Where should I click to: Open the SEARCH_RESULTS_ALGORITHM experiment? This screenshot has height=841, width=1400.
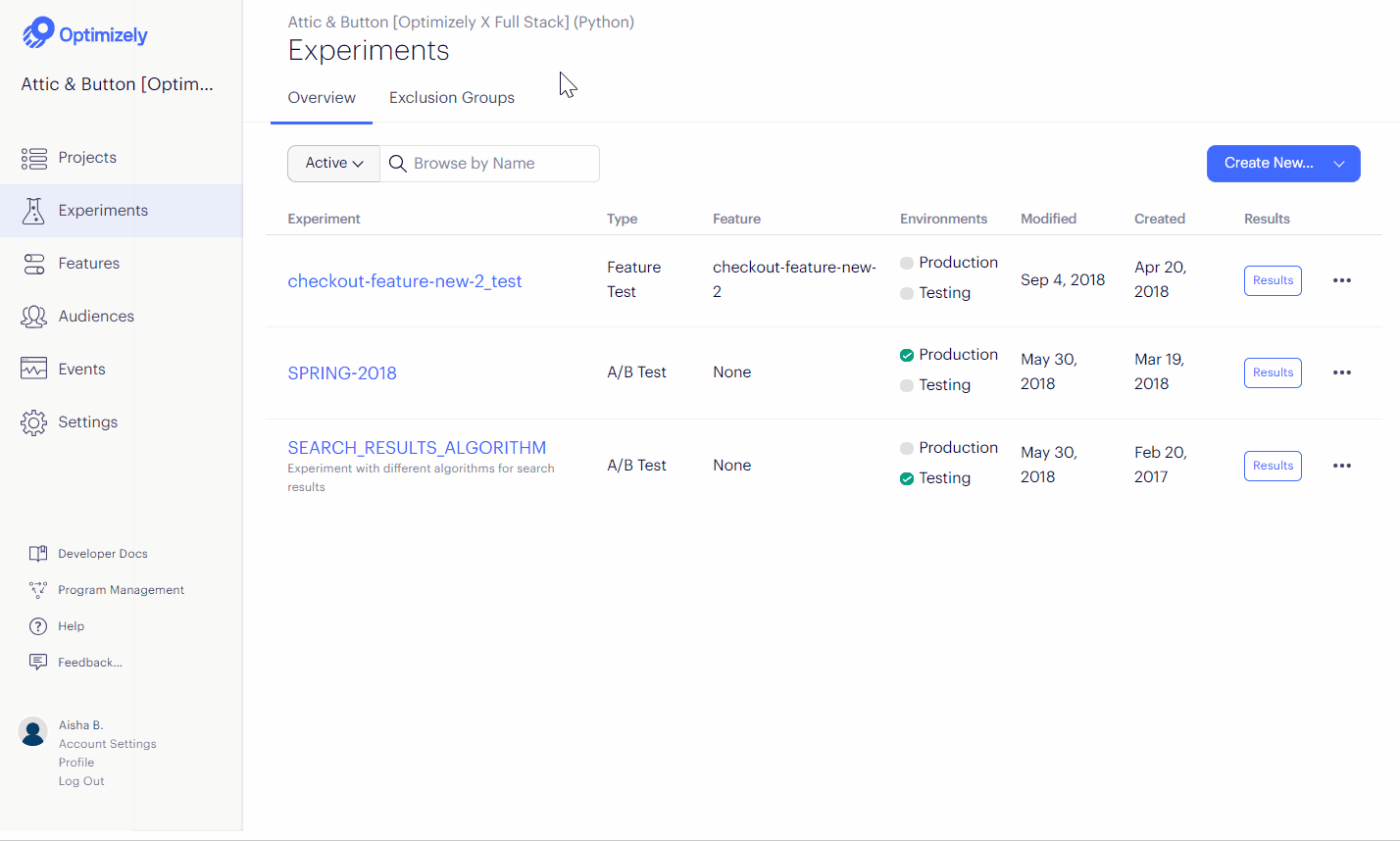point(417,448)
